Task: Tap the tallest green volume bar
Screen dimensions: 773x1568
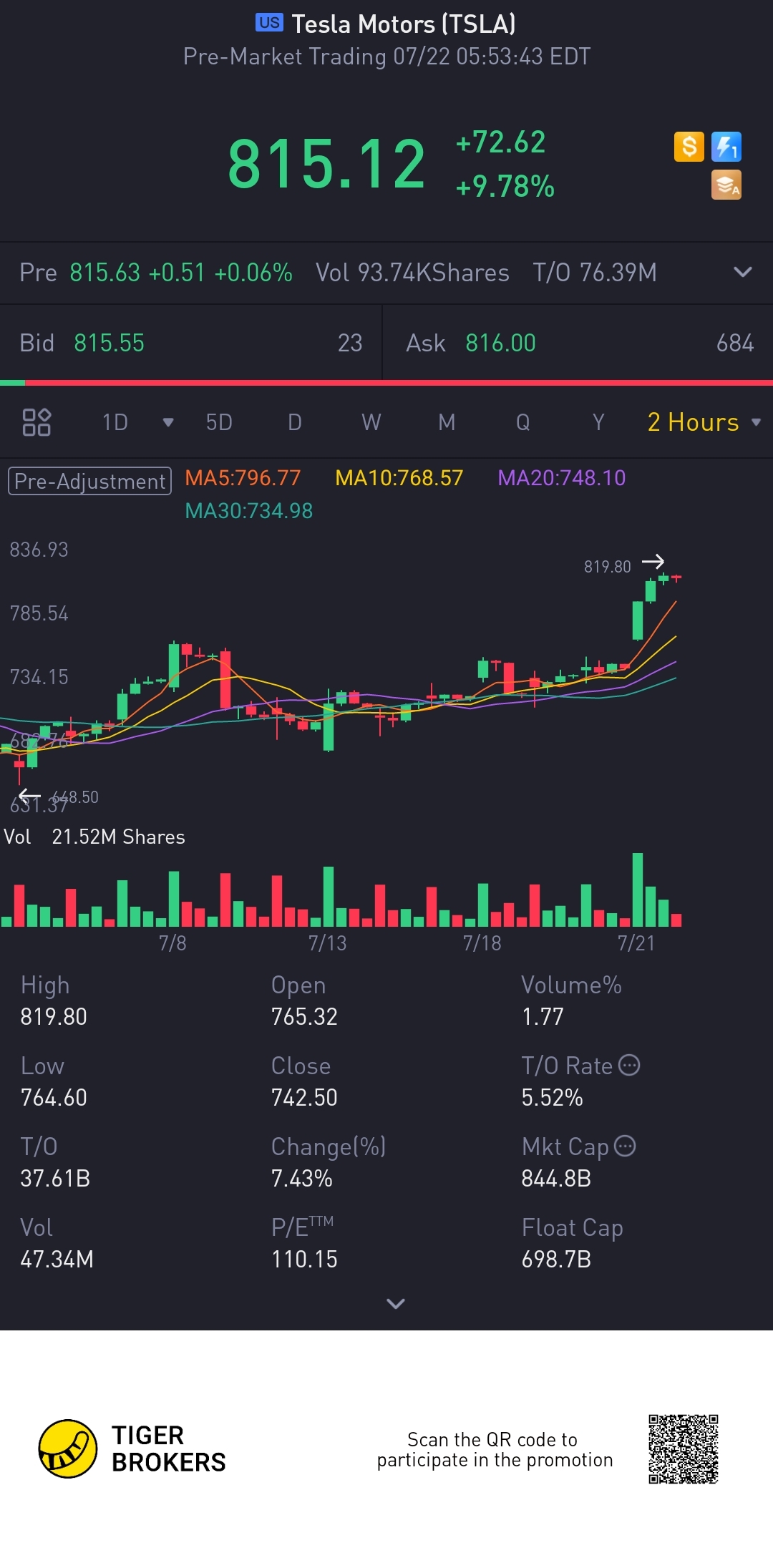Action: 638,890
